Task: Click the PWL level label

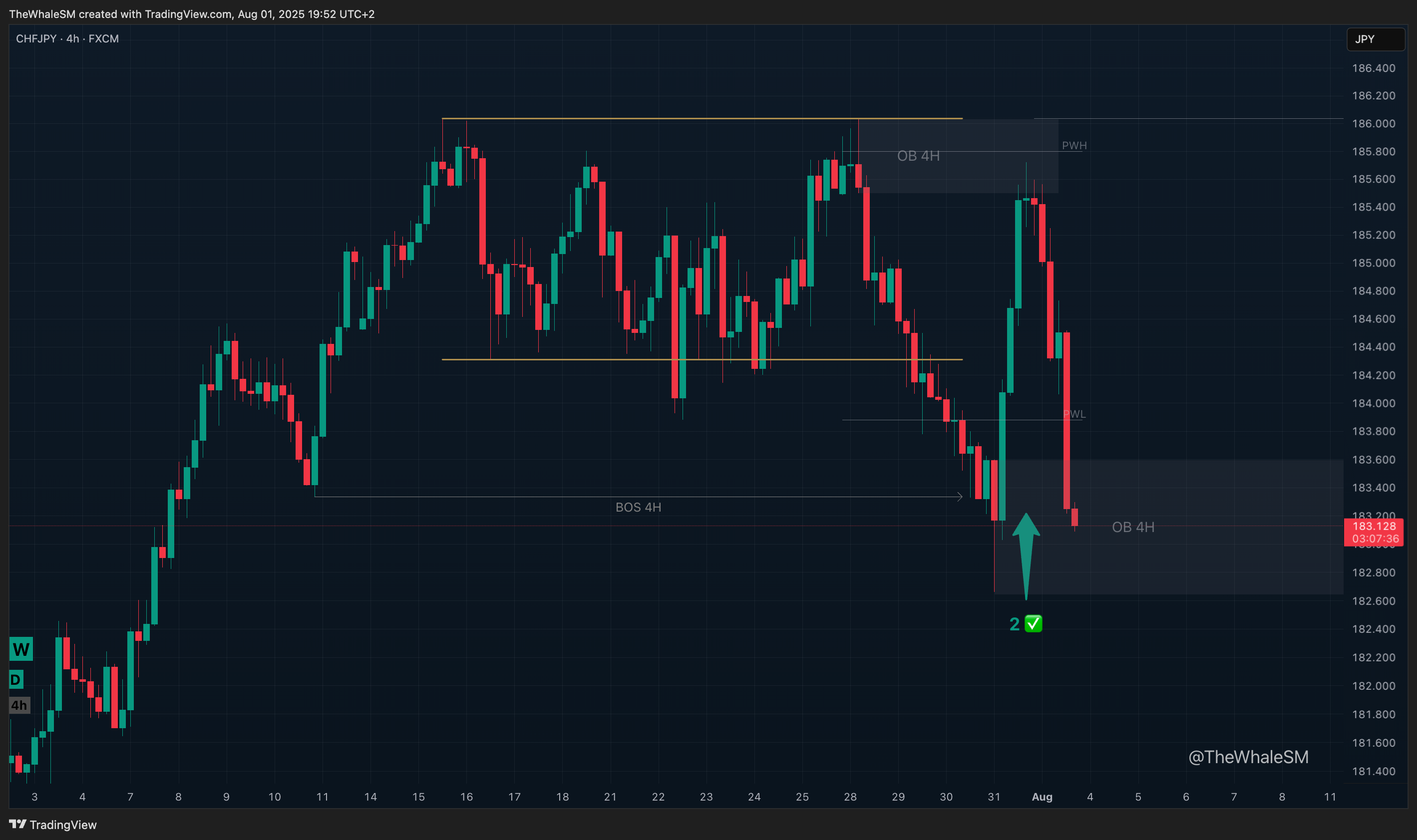Action: pyautogui.click(x=1074, y=414)
